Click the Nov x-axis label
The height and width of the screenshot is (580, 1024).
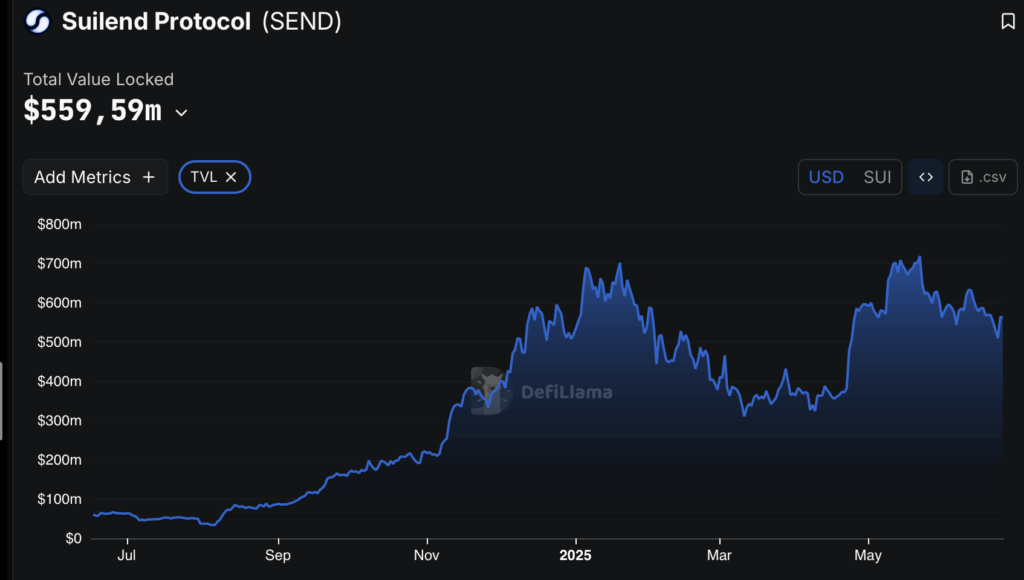click(x=426, y=556)
